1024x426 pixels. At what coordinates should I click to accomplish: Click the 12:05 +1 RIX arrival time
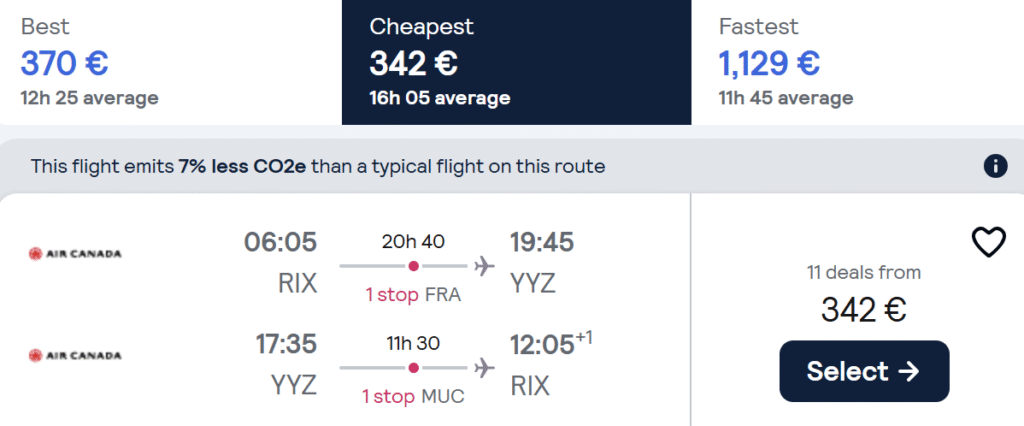pos(552,344)
